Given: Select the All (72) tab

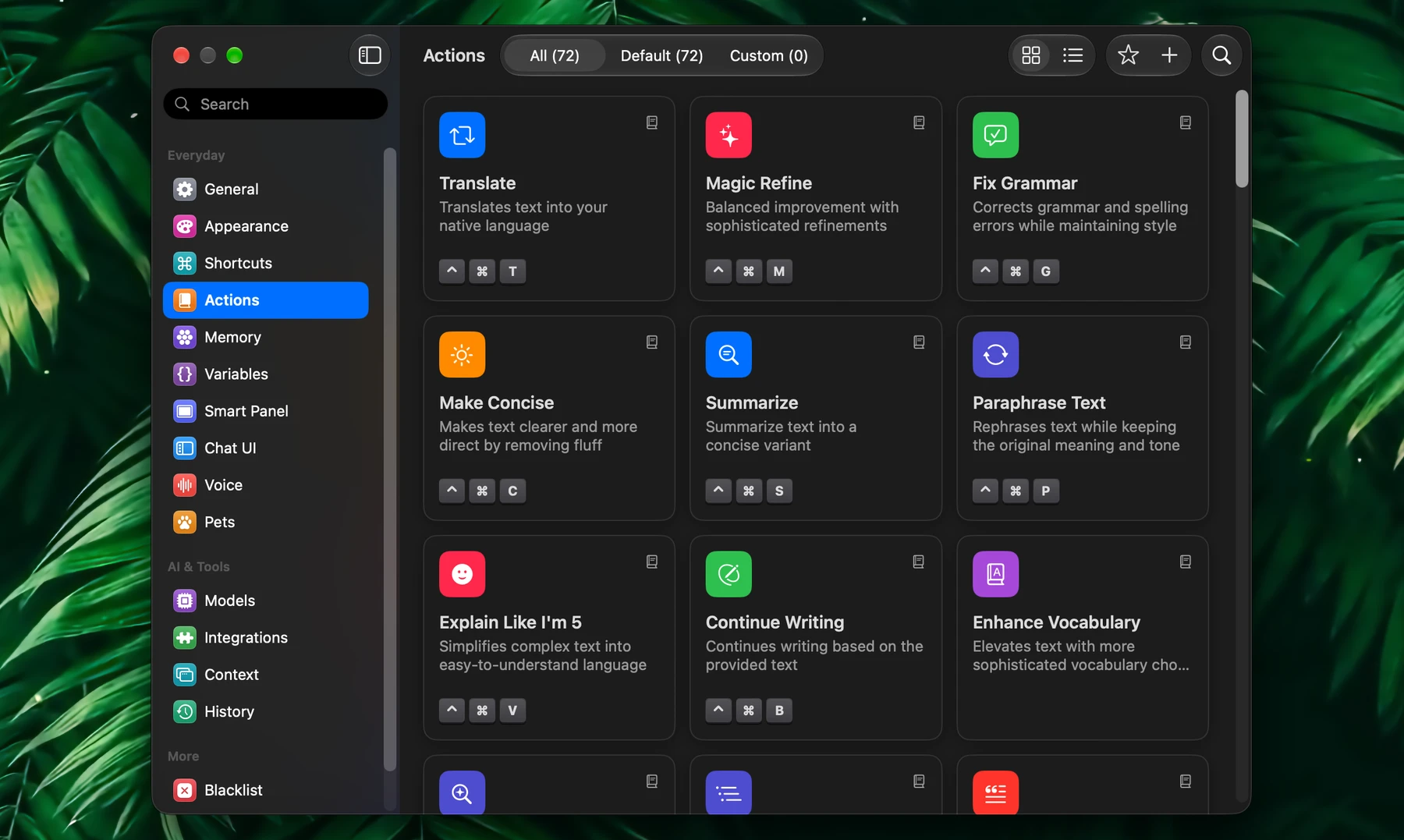Looking at the screenshot, I should tap(555, 55).
